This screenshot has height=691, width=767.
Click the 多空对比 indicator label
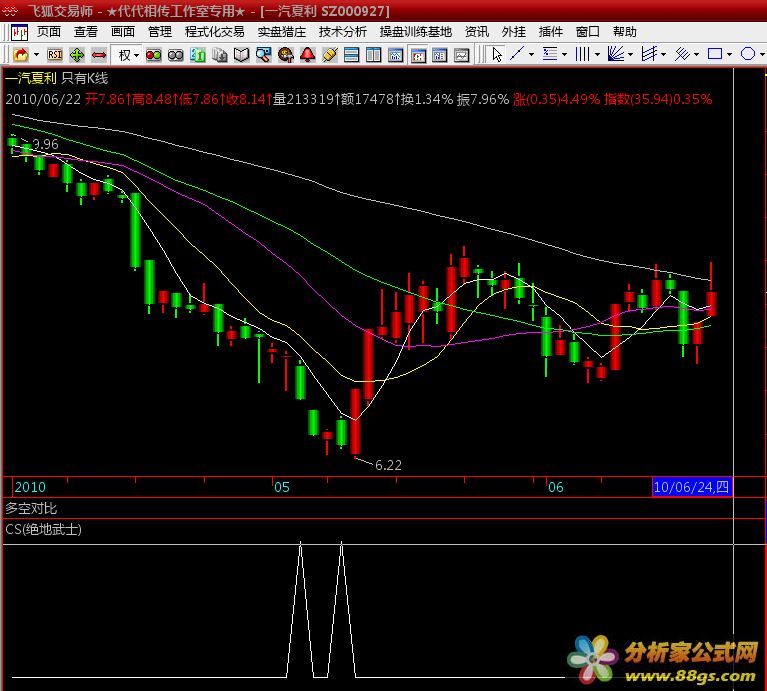pos(31,509)
